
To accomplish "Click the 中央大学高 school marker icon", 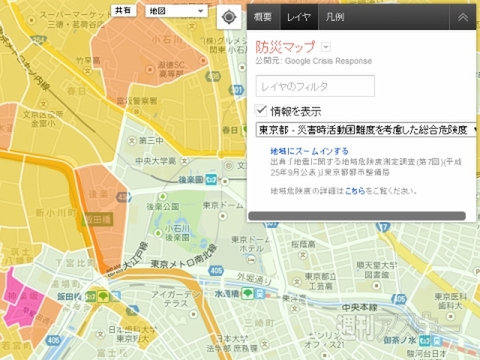I will coord(184,161).
